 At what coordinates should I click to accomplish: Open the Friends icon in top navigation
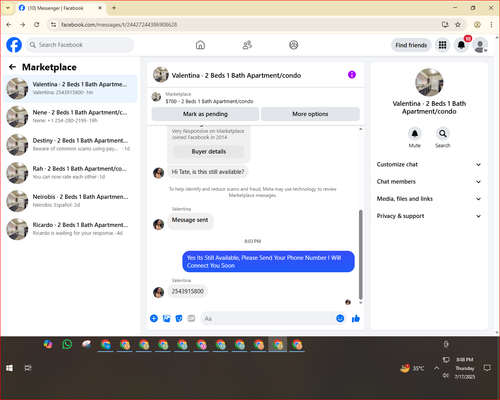247,45
